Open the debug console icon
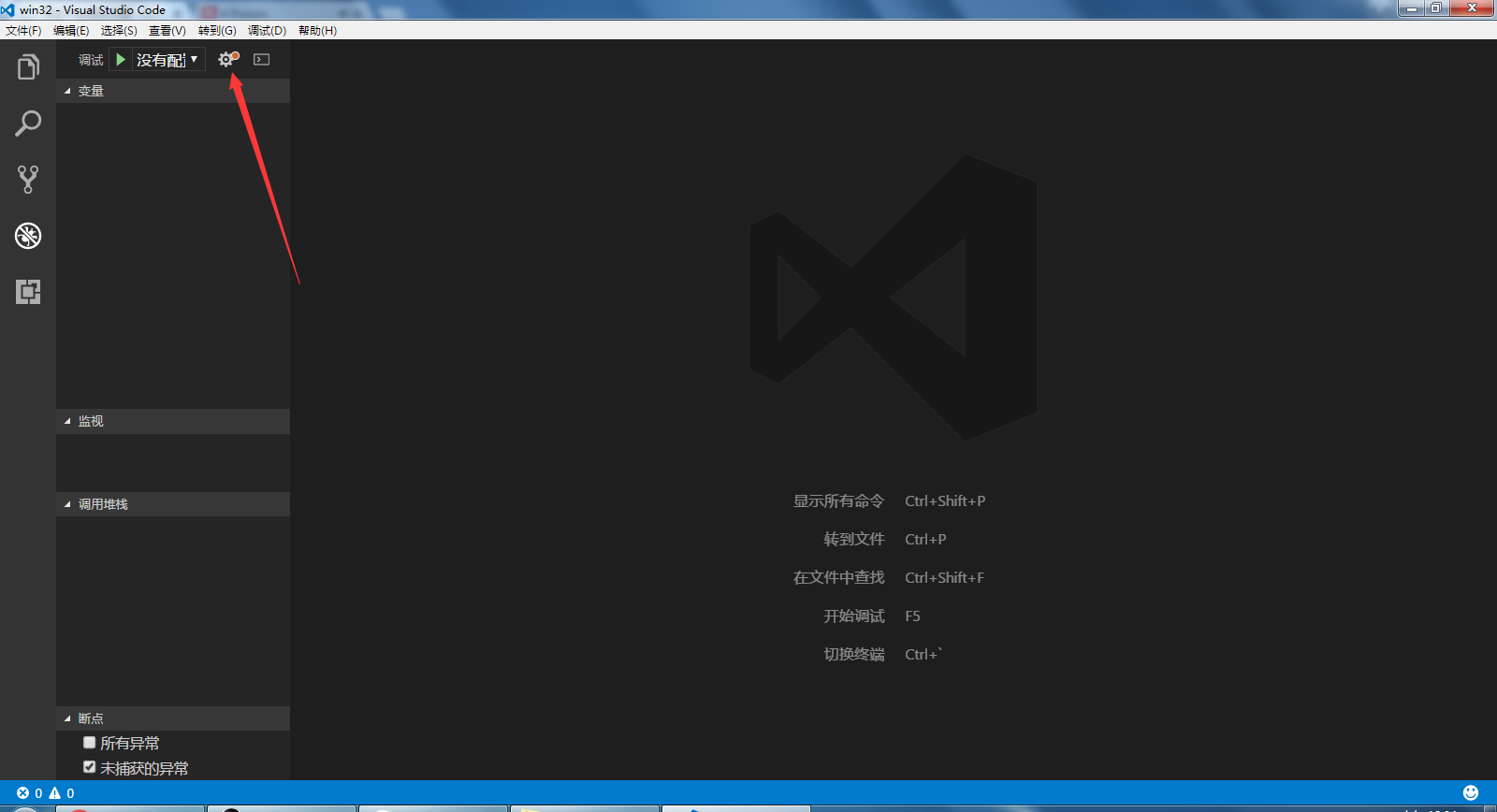The height and width of the screenshot is (812, 1497). pos(262,60)
